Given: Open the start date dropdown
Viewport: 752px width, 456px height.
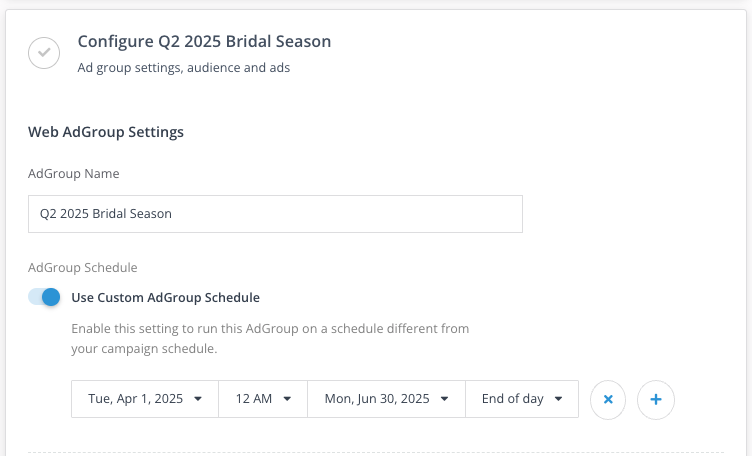Looking at the screenshot, I should tap(145, 399).
